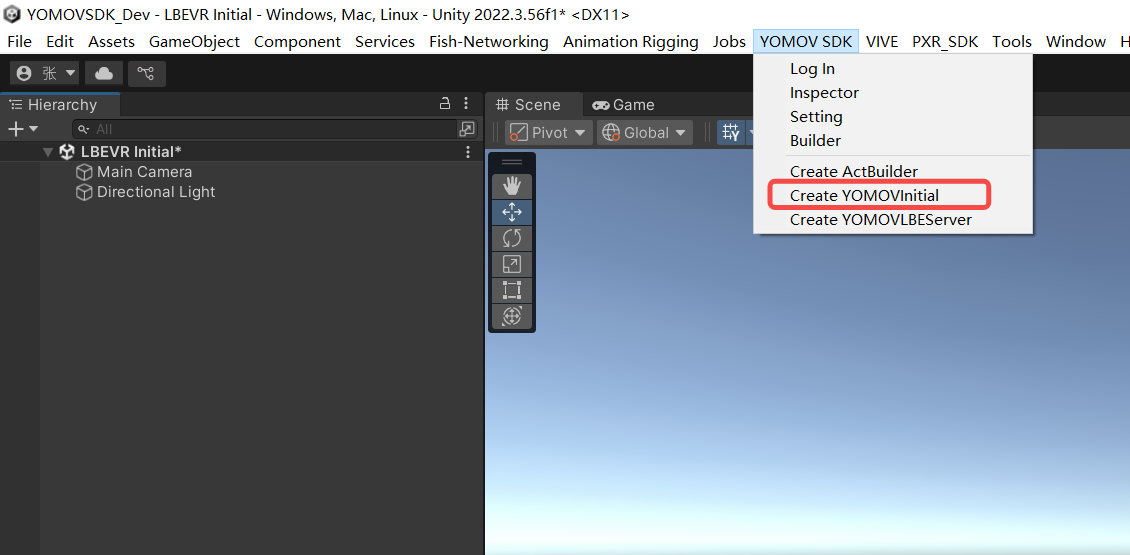Select the Hand view tool
Image resolution: width=1130 pixels, height=555 pixels.
point(512,186)
